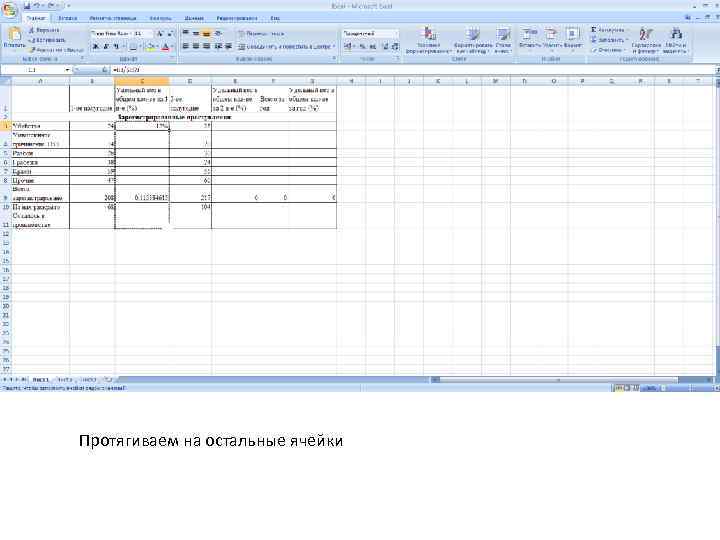720x540 pixels.
Task: Decrease cell indent
Action: tap(218, 46)
